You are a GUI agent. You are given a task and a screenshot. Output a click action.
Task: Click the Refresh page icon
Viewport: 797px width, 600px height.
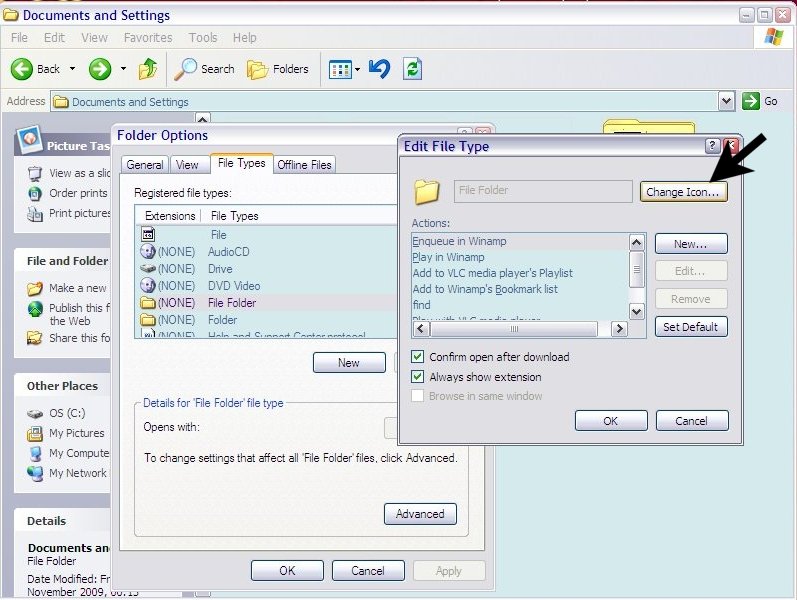pos(412,69)
